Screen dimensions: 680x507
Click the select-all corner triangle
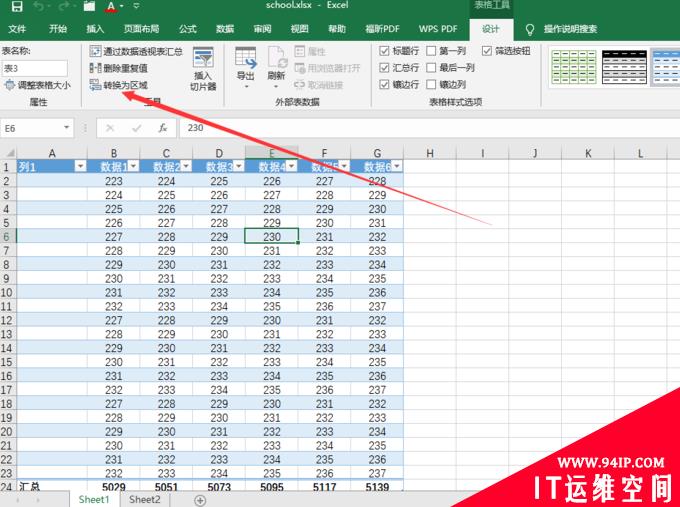click(x=10, y=153)
